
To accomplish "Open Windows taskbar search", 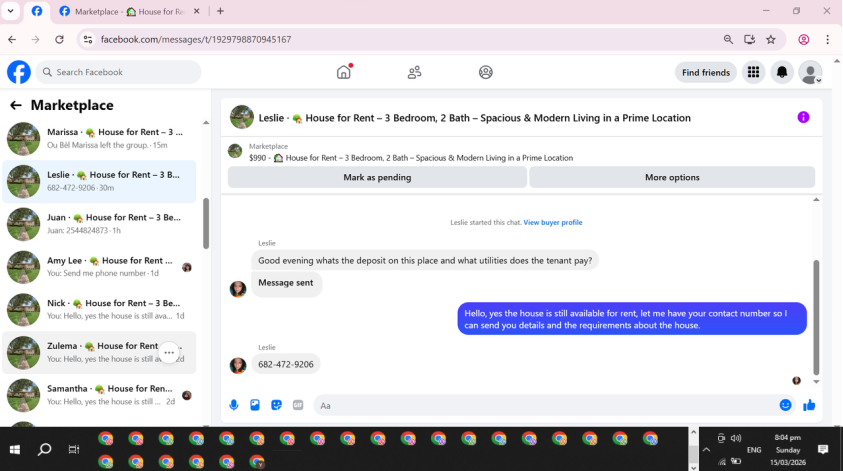I will pos(44,449).
